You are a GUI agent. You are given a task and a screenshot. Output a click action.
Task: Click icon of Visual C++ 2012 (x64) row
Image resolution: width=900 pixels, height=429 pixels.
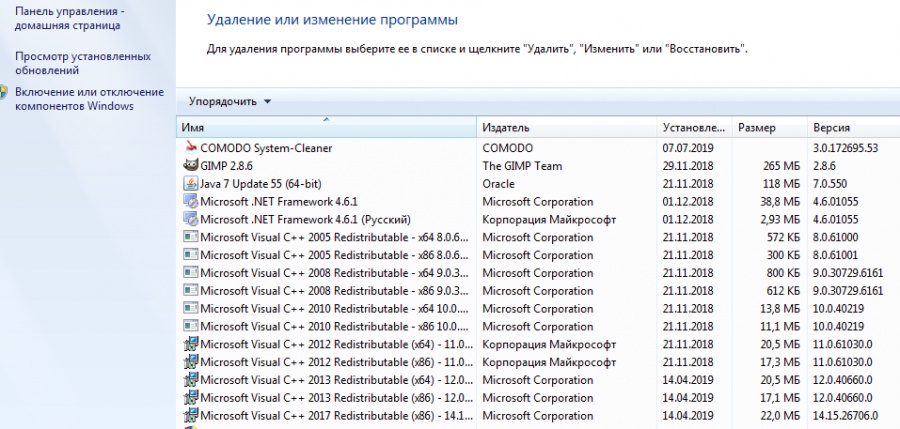click(x=191, y=345)
